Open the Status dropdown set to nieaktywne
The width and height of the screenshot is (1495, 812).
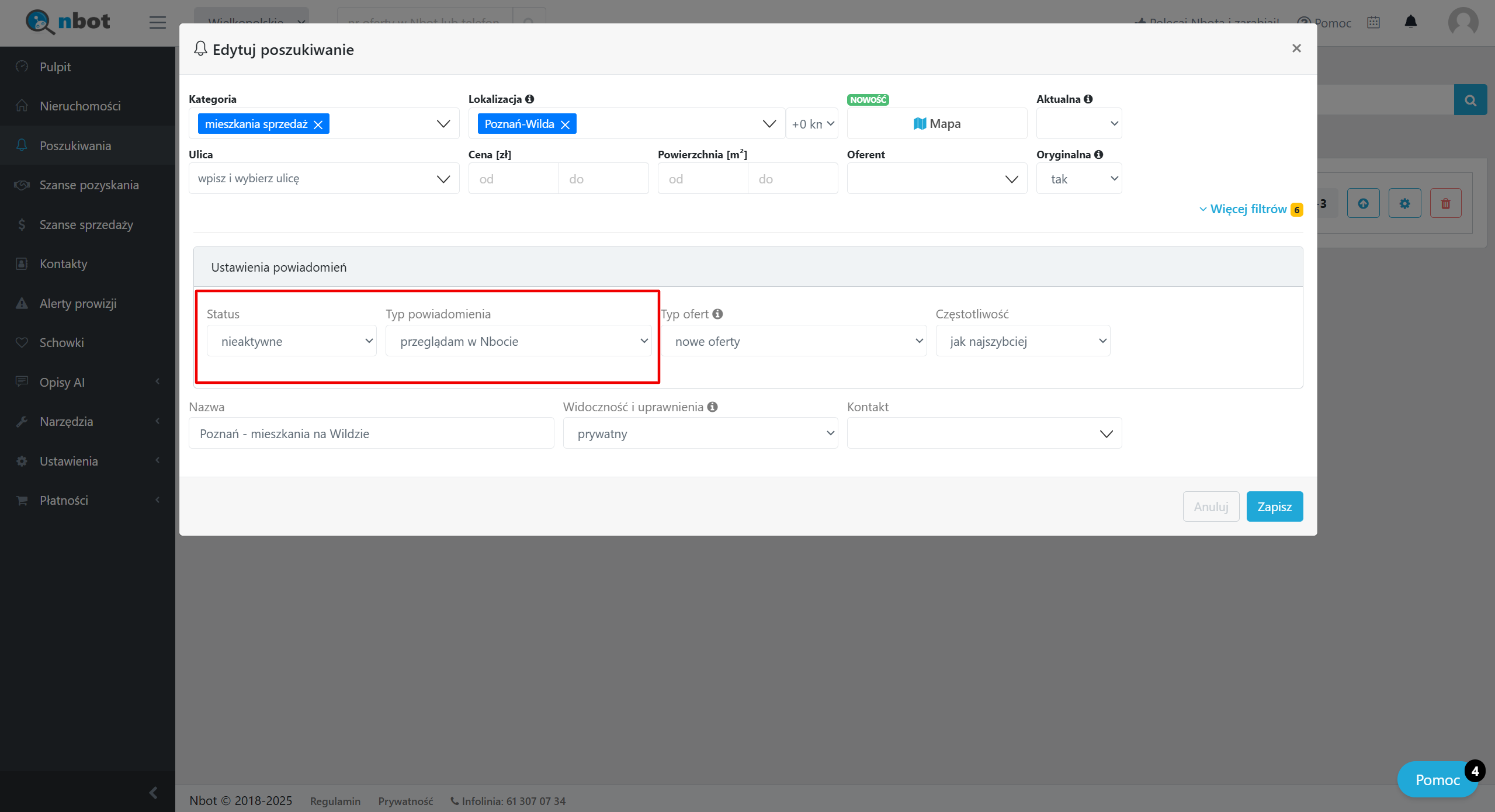tap(292, 341)
